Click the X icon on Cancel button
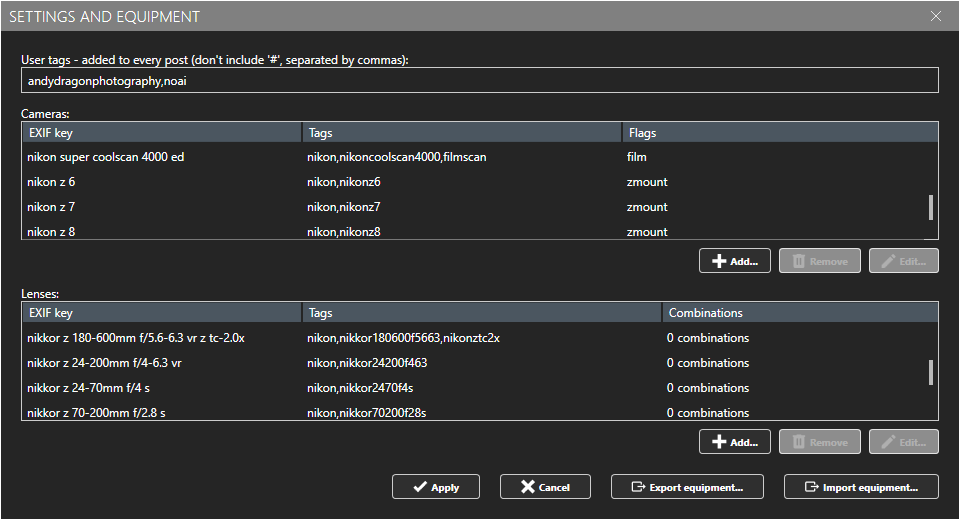Screen dimensions: 960x520 pos(527,487)
